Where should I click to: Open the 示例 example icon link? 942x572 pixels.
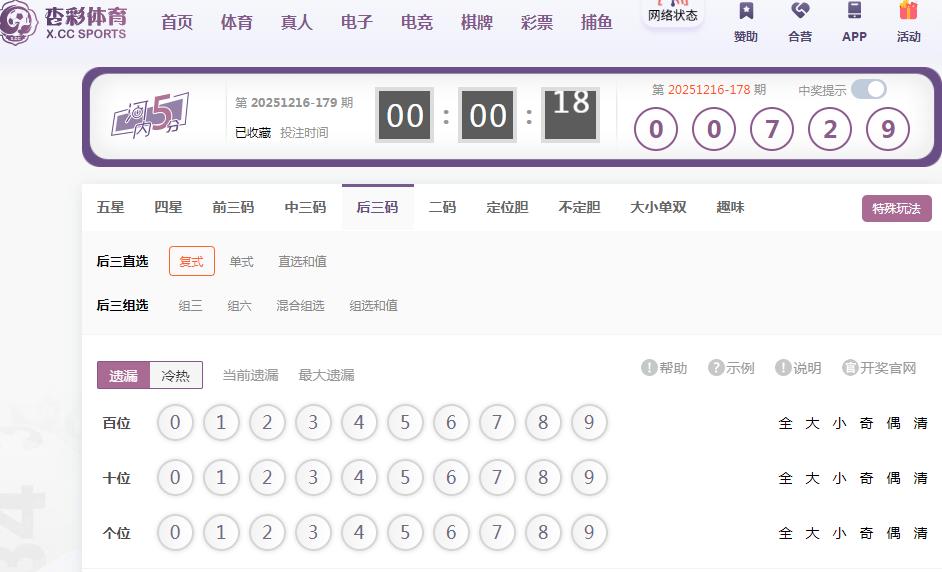[x=731, y=368]
